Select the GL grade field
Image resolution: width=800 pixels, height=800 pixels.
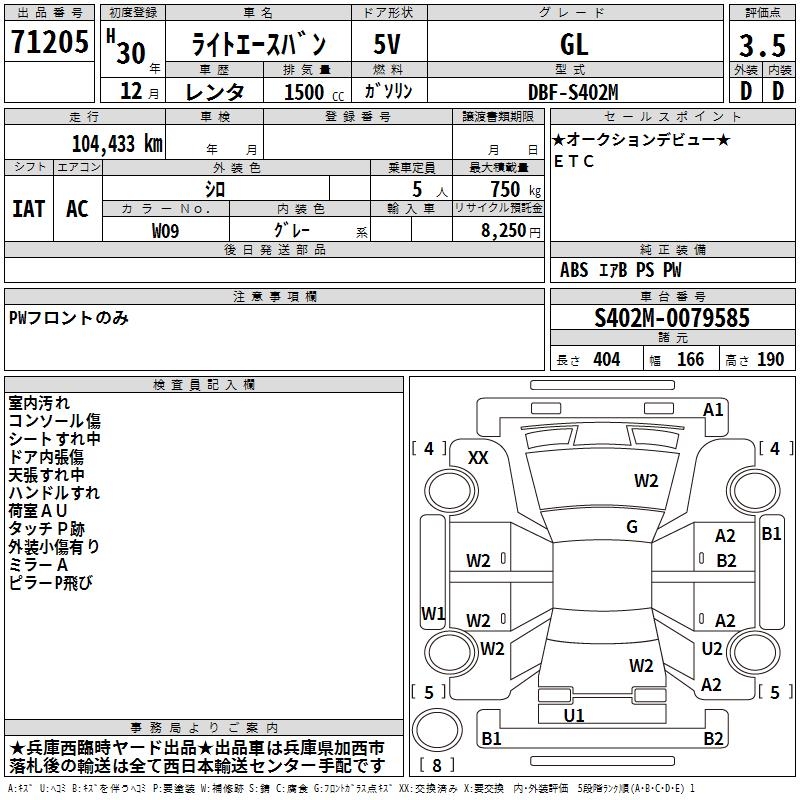tap(574, 45)
